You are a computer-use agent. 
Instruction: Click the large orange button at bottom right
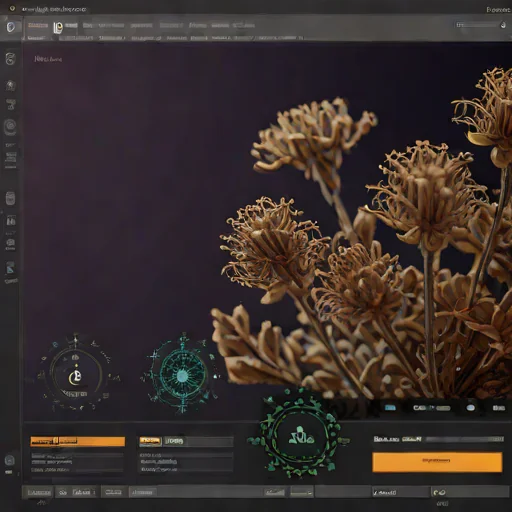(437, 462)
